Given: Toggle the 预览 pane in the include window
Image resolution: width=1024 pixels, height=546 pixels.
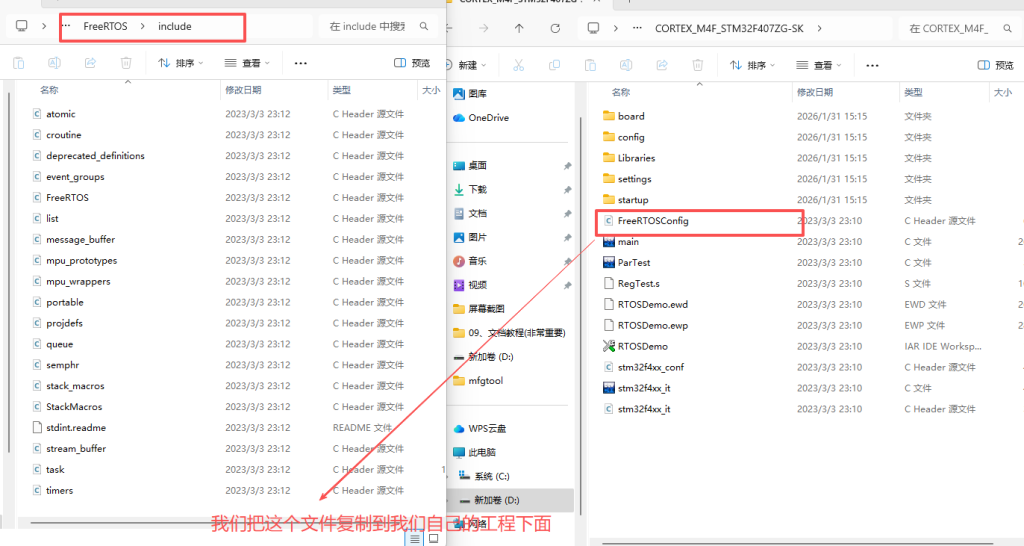Looking at the screenshot, I should pyautogui.click(x=412, y=63).
